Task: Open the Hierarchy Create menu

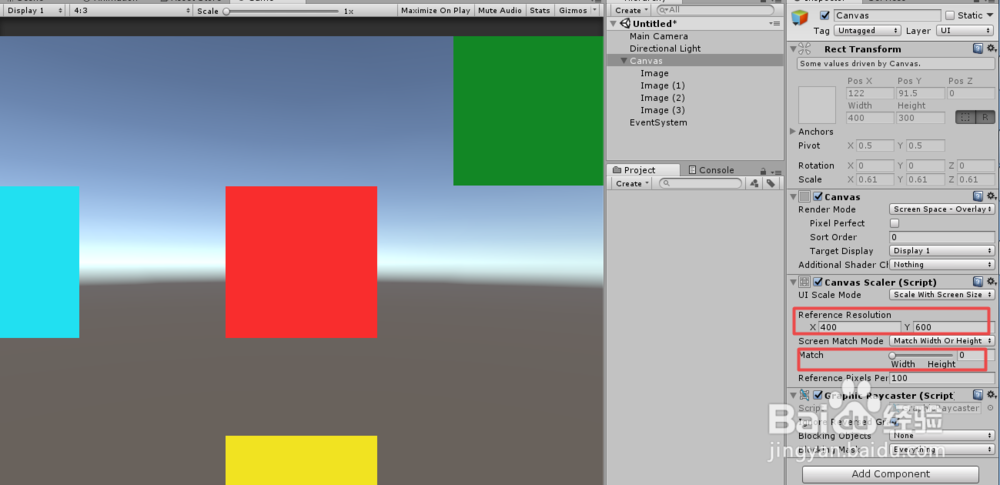Action: click(x=631, y=10)
